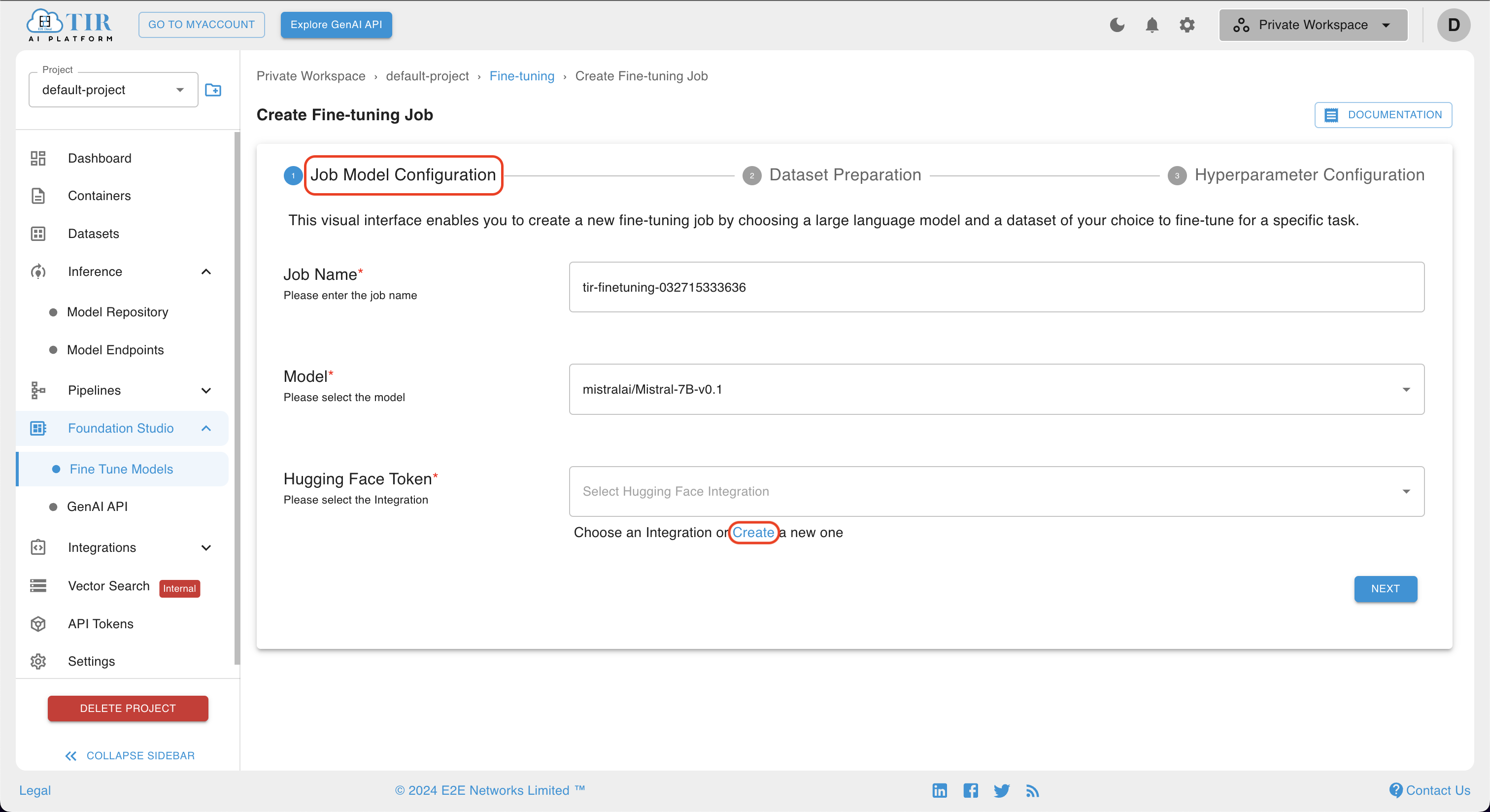Click the API Tokens icon in sidebar
This screenshot has width=1490, height=812.
click(x=38, y=623)
